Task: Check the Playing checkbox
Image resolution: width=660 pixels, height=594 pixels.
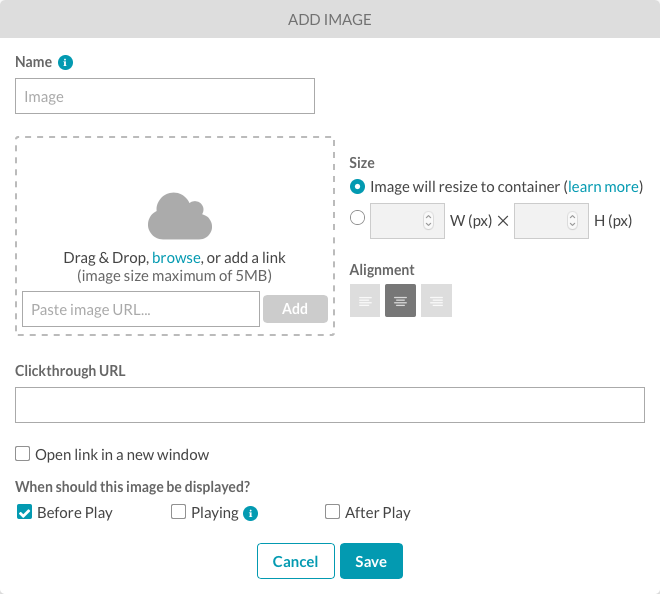Action: click(178, 512)
